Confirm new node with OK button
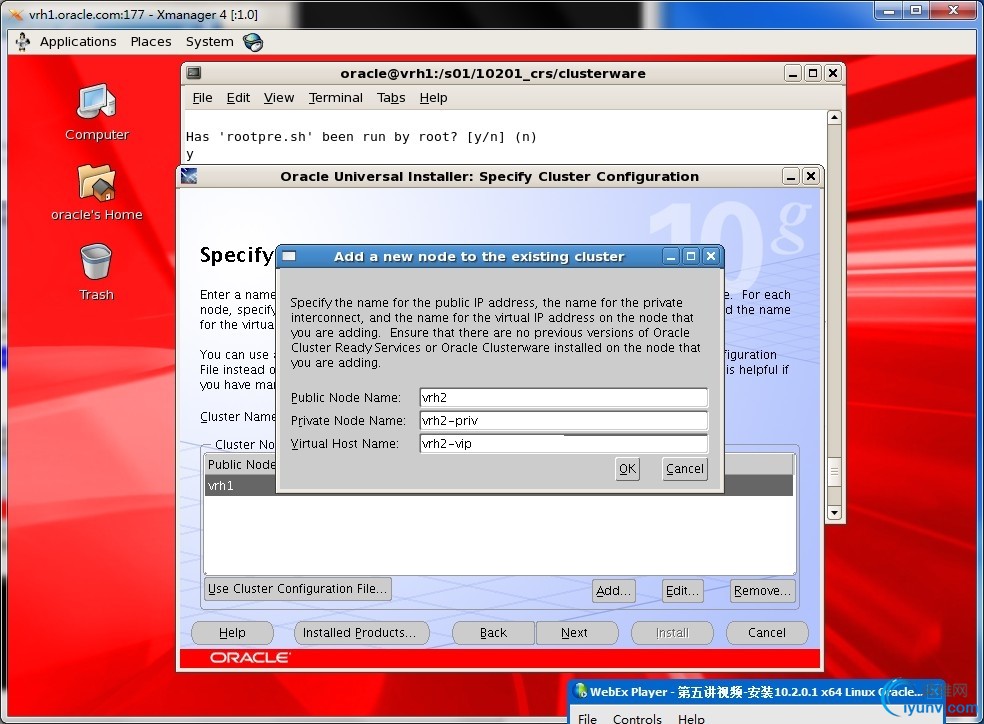Image resolution: width=984 pixels, height=724 pixels. (x=628, y=469)
